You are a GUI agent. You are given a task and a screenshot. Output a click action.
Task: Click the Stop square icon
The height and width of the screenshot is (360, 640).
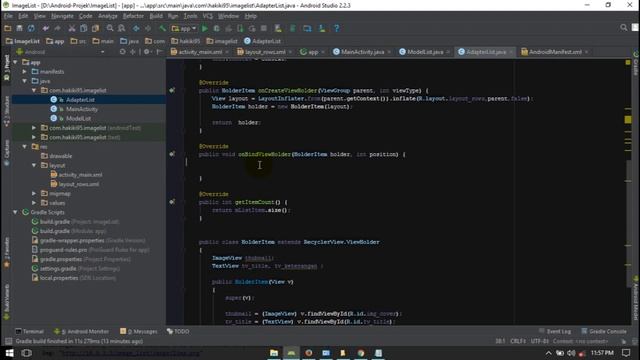tap(264, 28)
